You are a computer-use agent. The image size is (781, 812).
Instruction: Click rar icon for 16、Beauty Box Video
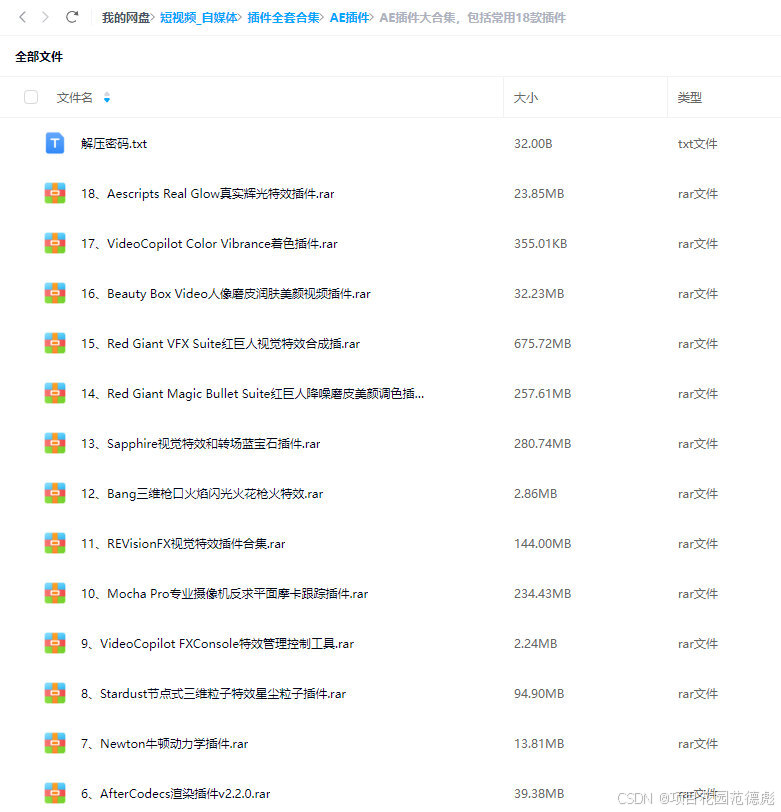(x=55, y=293)
